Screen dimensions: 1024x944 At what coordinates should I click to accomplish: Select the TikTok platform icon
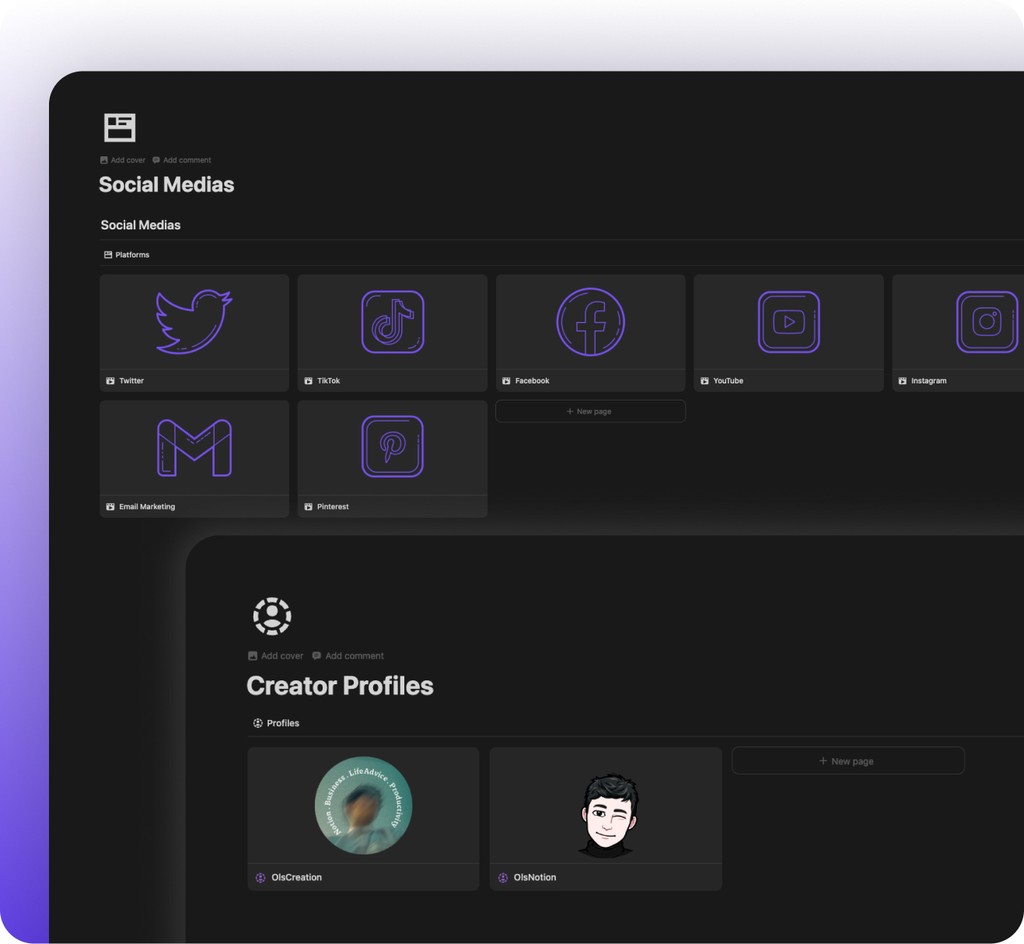(391, 320)
